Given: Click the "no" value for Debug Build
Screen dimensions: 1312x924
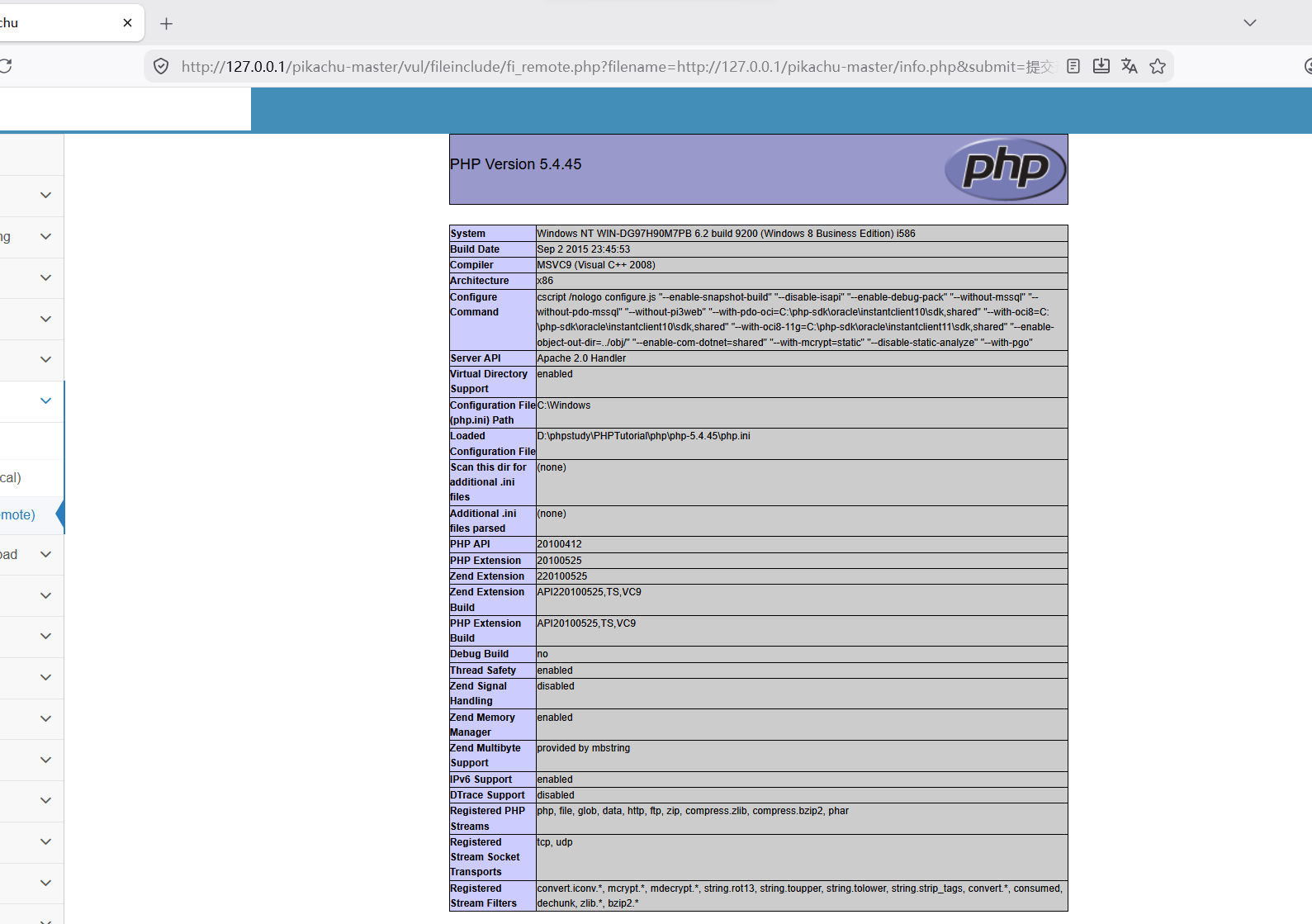Looking at the screenshot, I should click(542, 654).
